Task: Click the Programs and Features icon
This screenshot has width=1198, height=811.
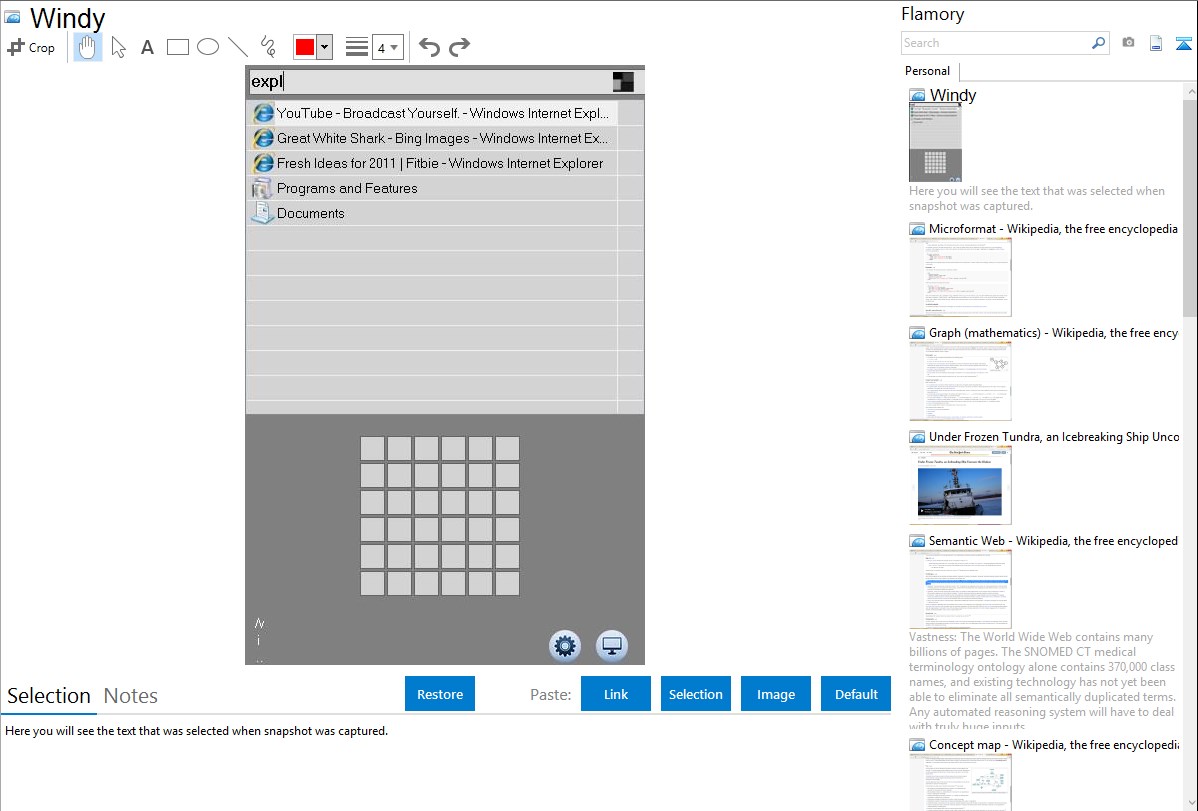Action: (x=262, y=188)
